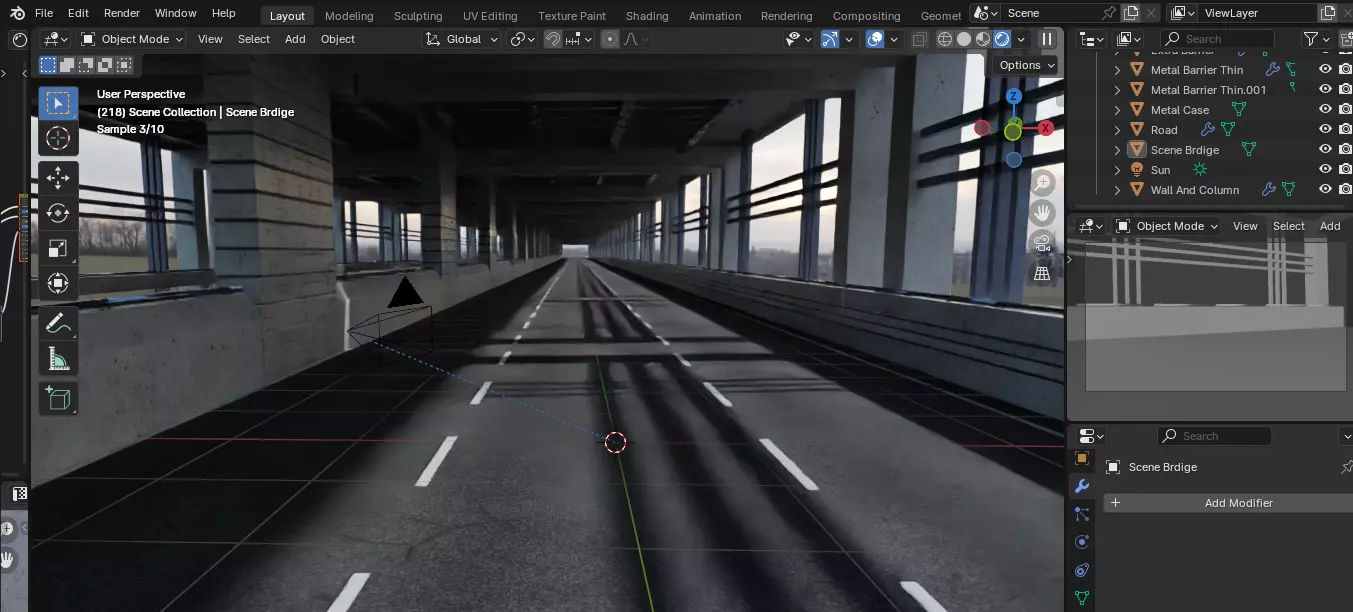The height and width of the screenshot is (612, 1353).
Task: Toggle camera view icon in viewport
Action: pyautogui.click(x=1043, y=242)
